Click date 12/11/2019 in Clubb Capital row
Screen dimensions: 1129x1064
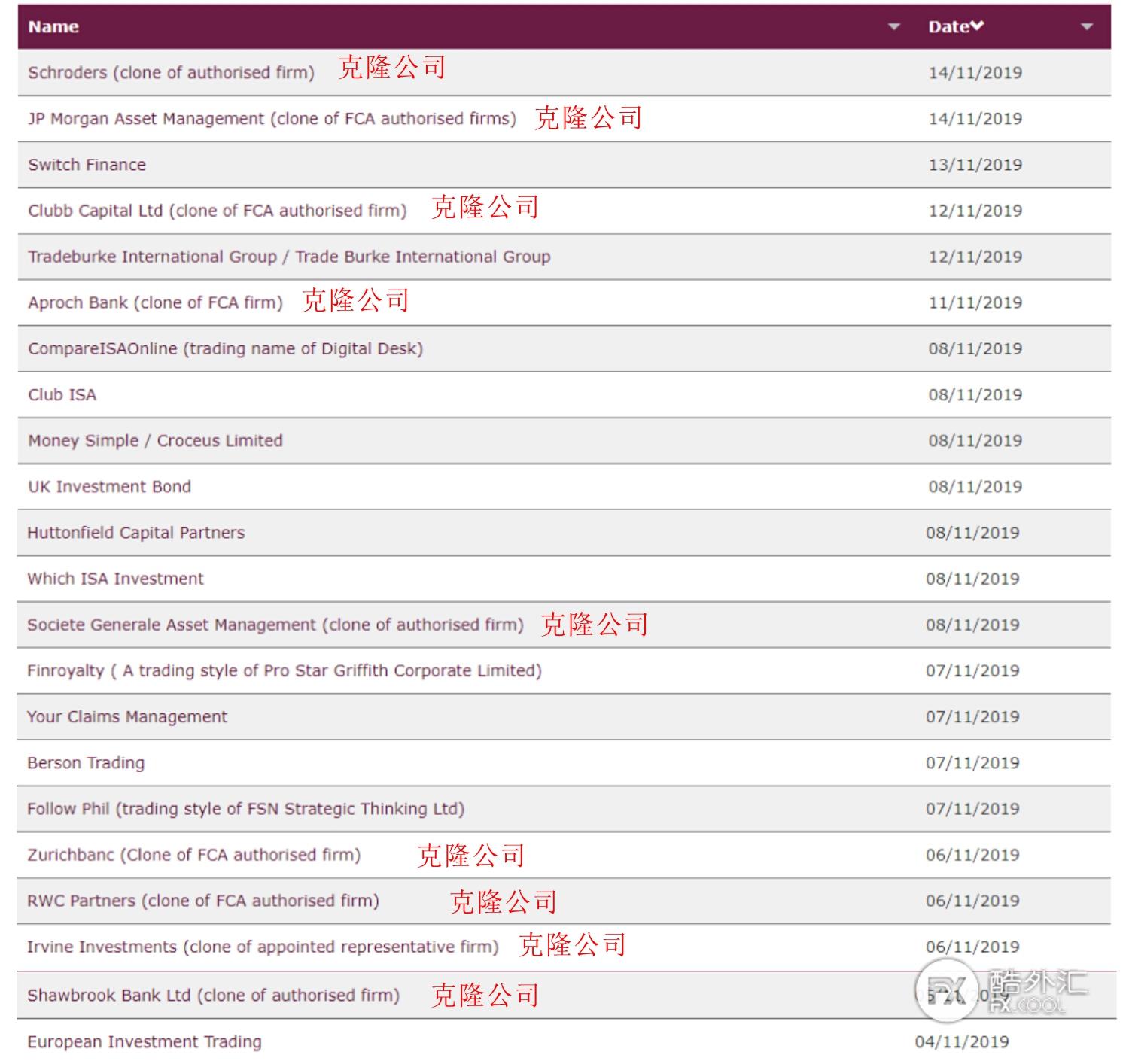(975, 211)
